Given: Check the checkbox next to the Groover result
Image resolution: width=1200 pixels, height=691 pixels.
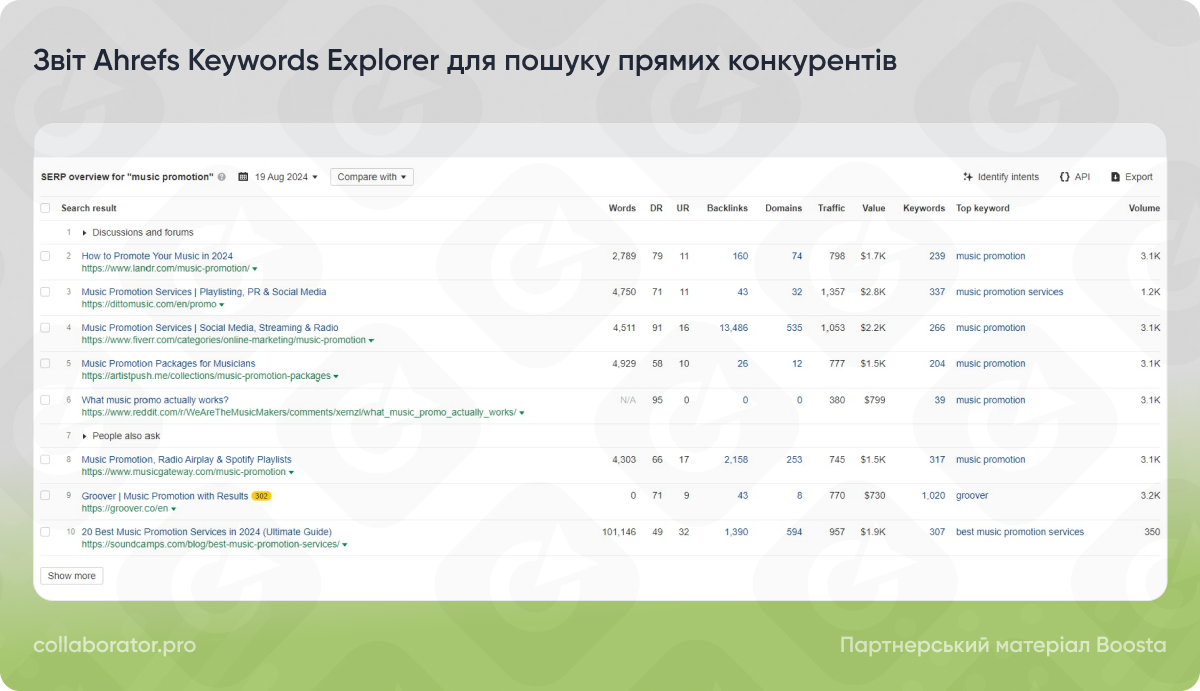Looking at the screenshot, I should click(x=45, y=495).
